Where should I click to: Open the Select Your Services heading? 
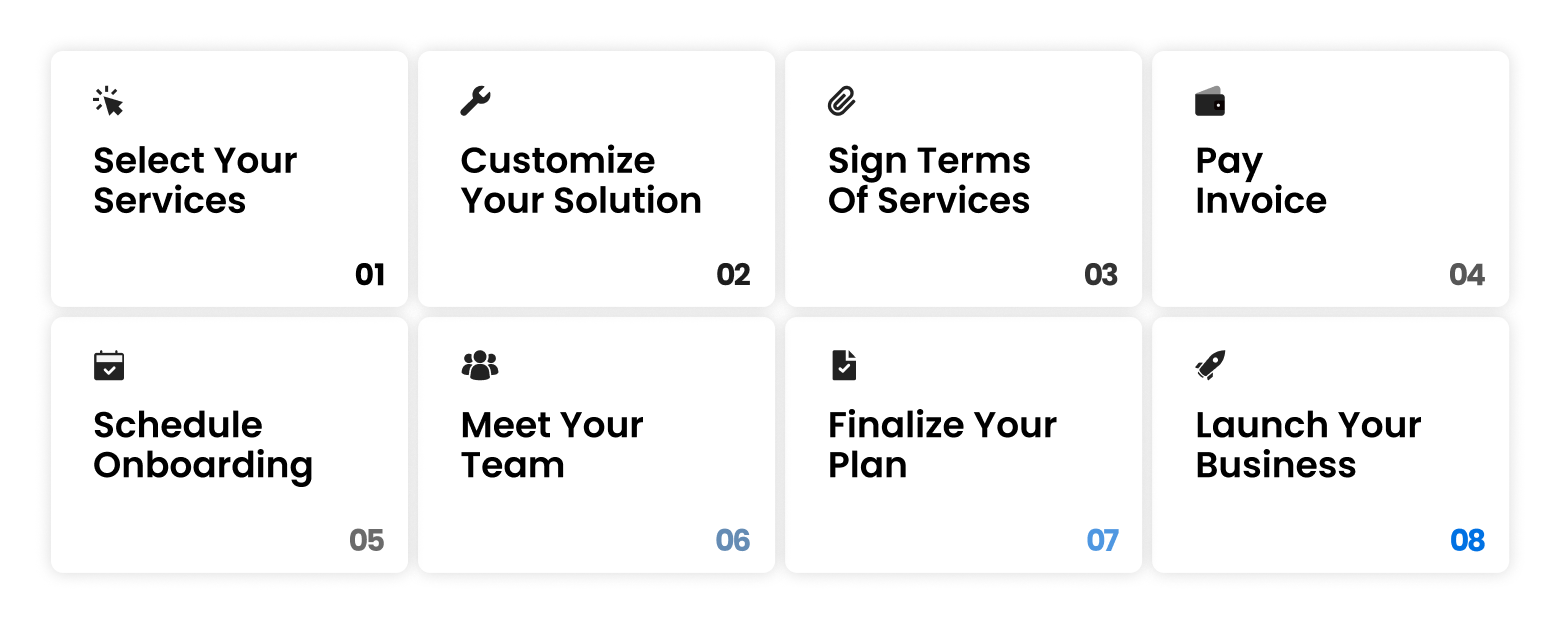(195, 180)
